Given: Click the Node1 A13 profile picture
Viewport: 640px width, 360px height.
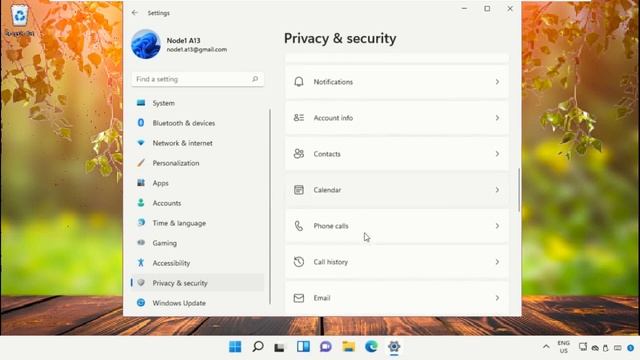Looking at the screenshot, I should point(146,44).
